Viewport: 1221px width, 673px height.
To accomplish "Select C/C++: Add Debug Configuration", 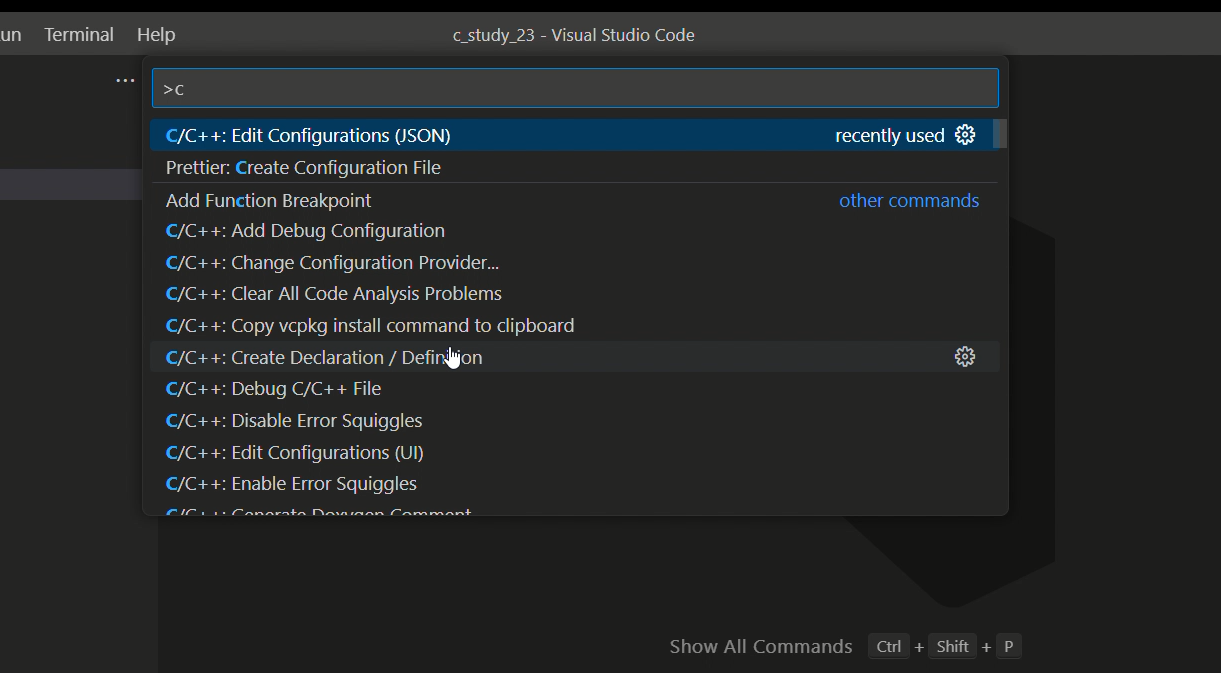I will click(x=575, y=230).
